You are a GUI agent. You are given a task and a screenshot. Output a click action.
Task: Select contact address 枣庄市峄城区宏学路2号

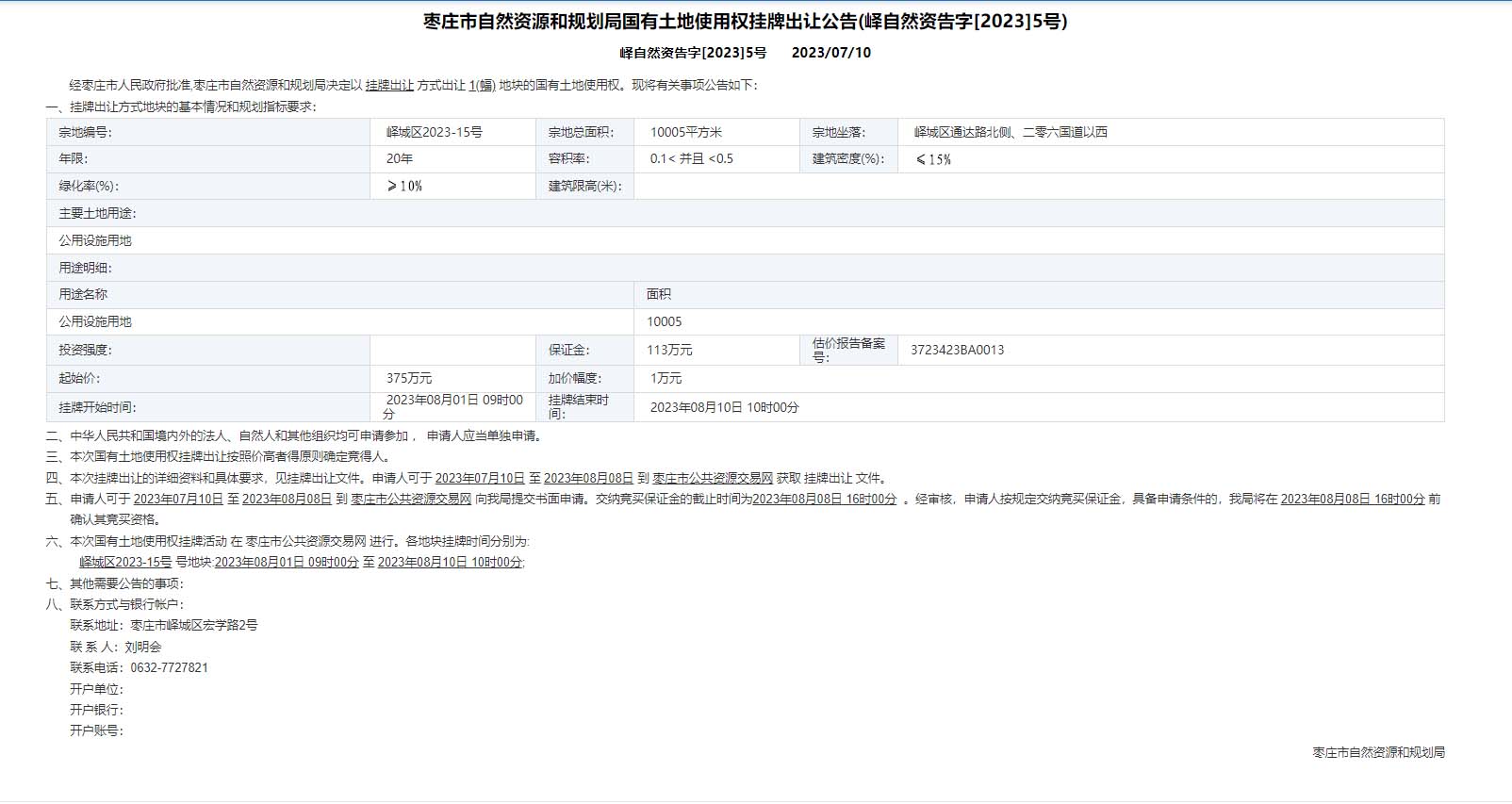point(194,625)
